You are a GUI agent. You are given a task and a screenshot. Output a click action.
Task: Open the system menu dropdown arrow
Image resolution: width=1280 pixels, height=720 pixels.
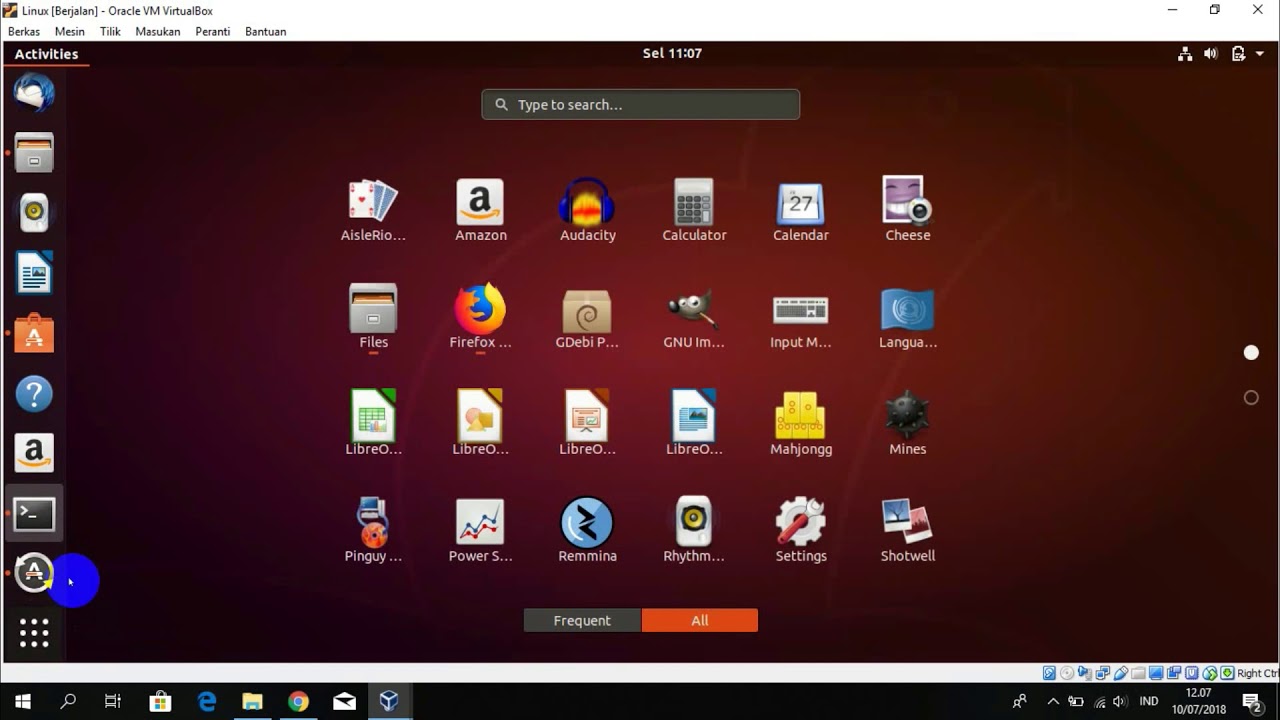coord(1260,54)
